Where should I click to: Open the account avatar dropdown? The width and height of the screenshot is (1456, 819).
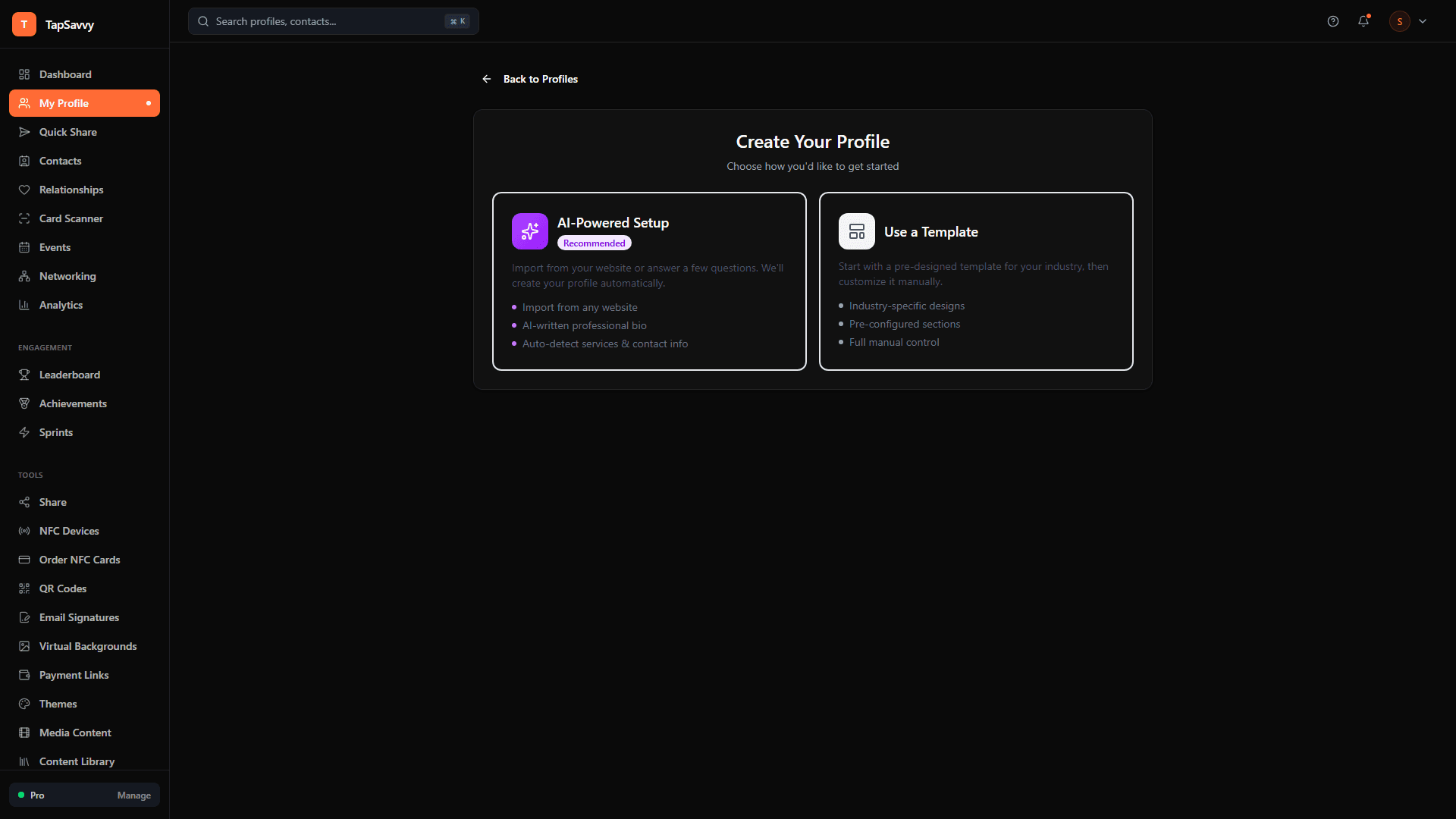1407,21
